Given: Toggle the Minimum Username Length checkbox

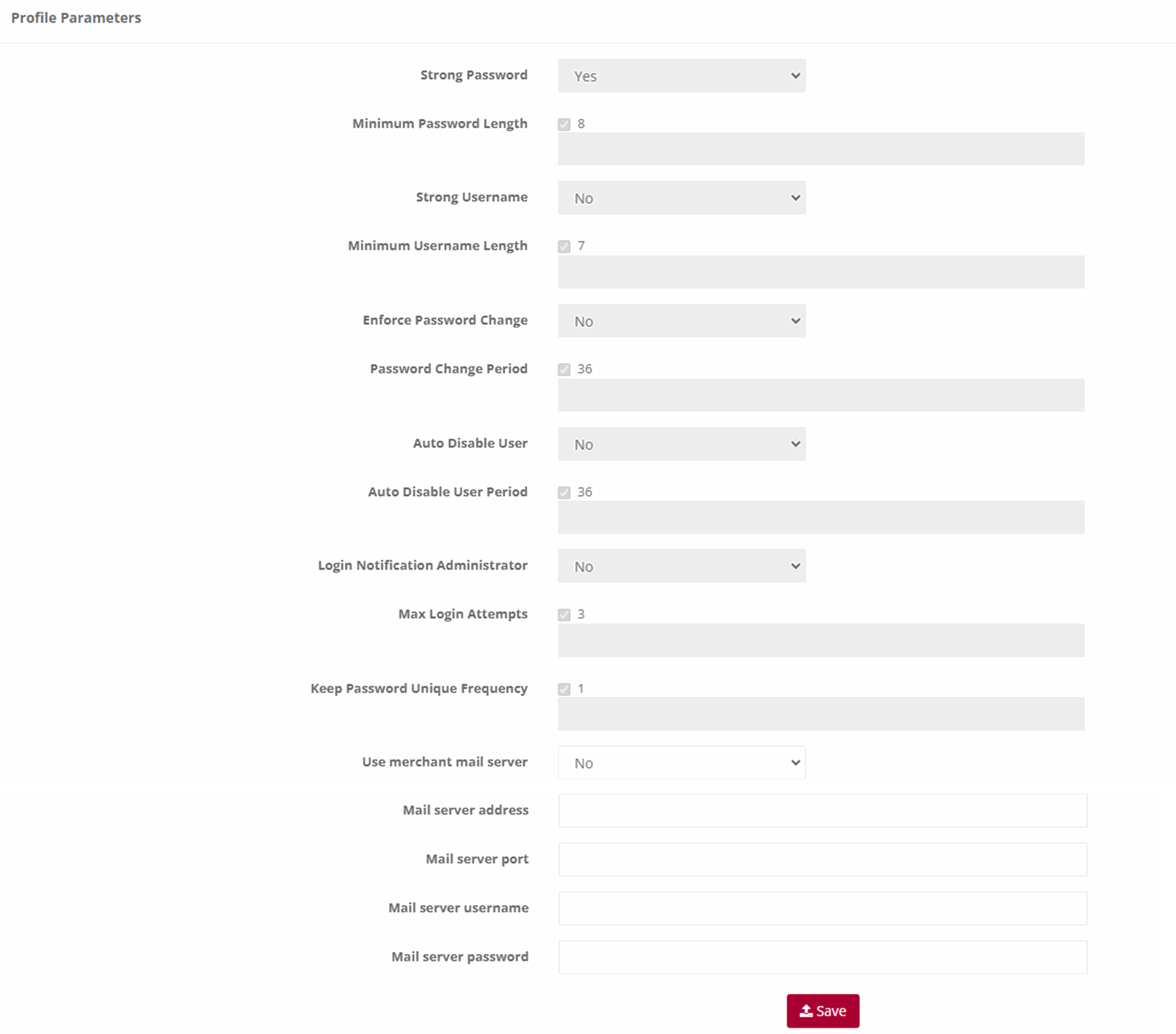Looking at the screenshot, I should click(x=564, y=246).
